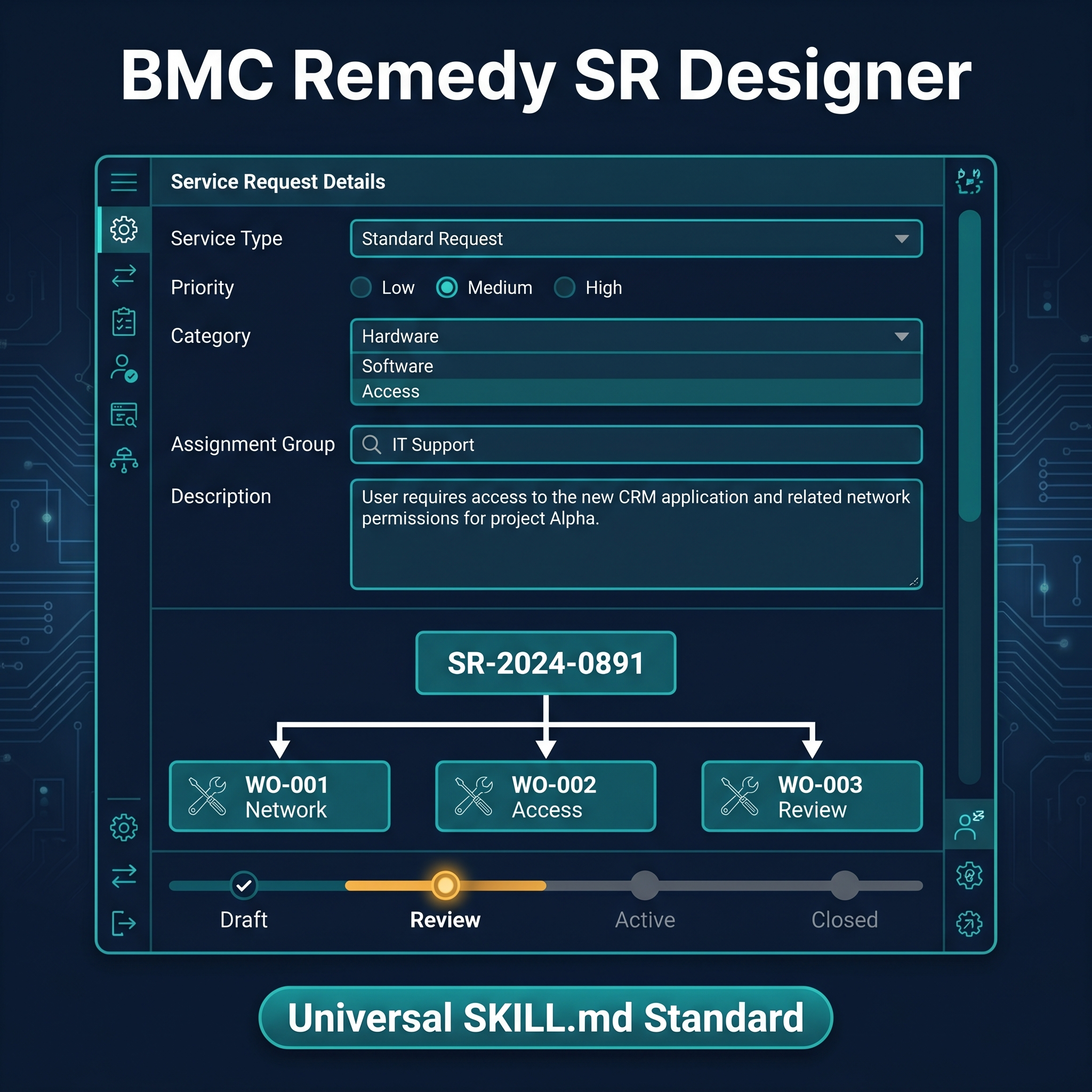Click the orange Review stage marker
This screenshot has height=1092, width=1092.
pos(445,885)
